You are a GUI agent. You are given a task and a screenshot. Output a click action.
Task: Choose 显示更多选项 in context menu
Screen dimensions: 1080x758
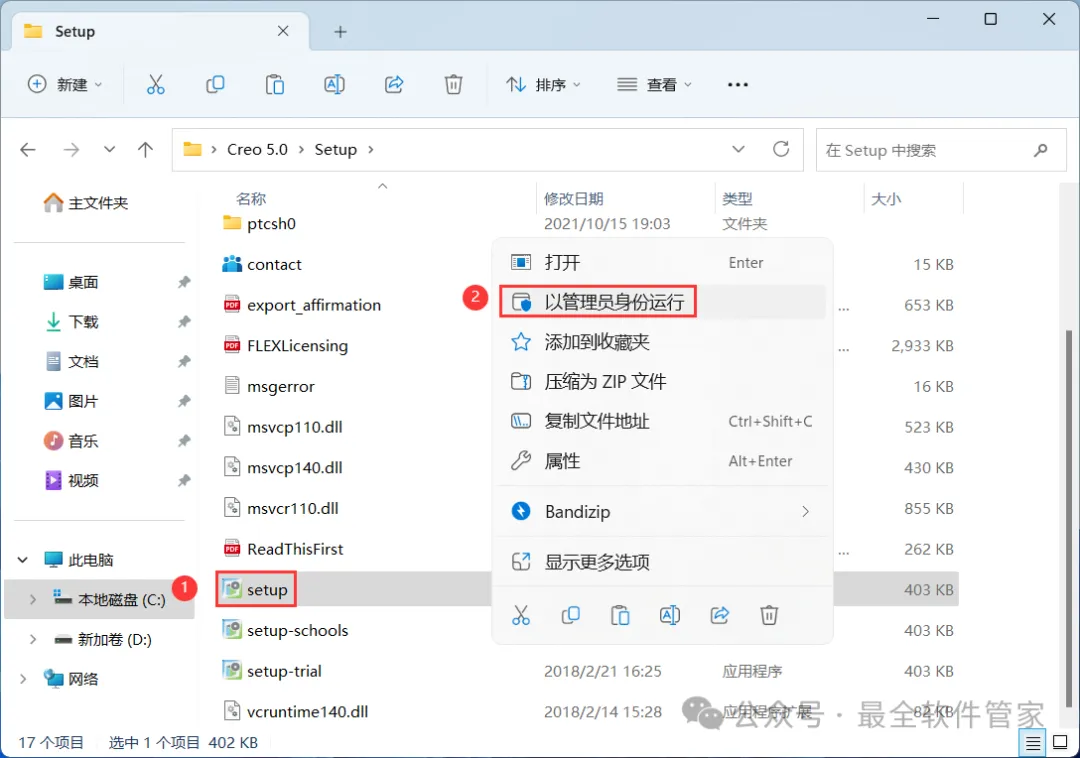pyautogui.click(x=661, y=562)
